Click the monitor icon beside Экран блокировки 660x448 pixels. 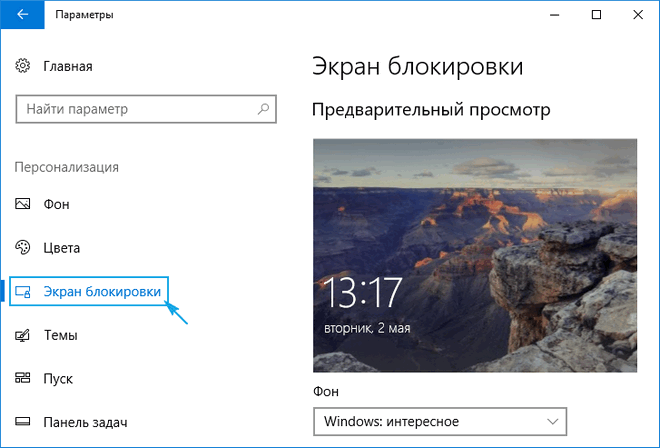[23, 291]
